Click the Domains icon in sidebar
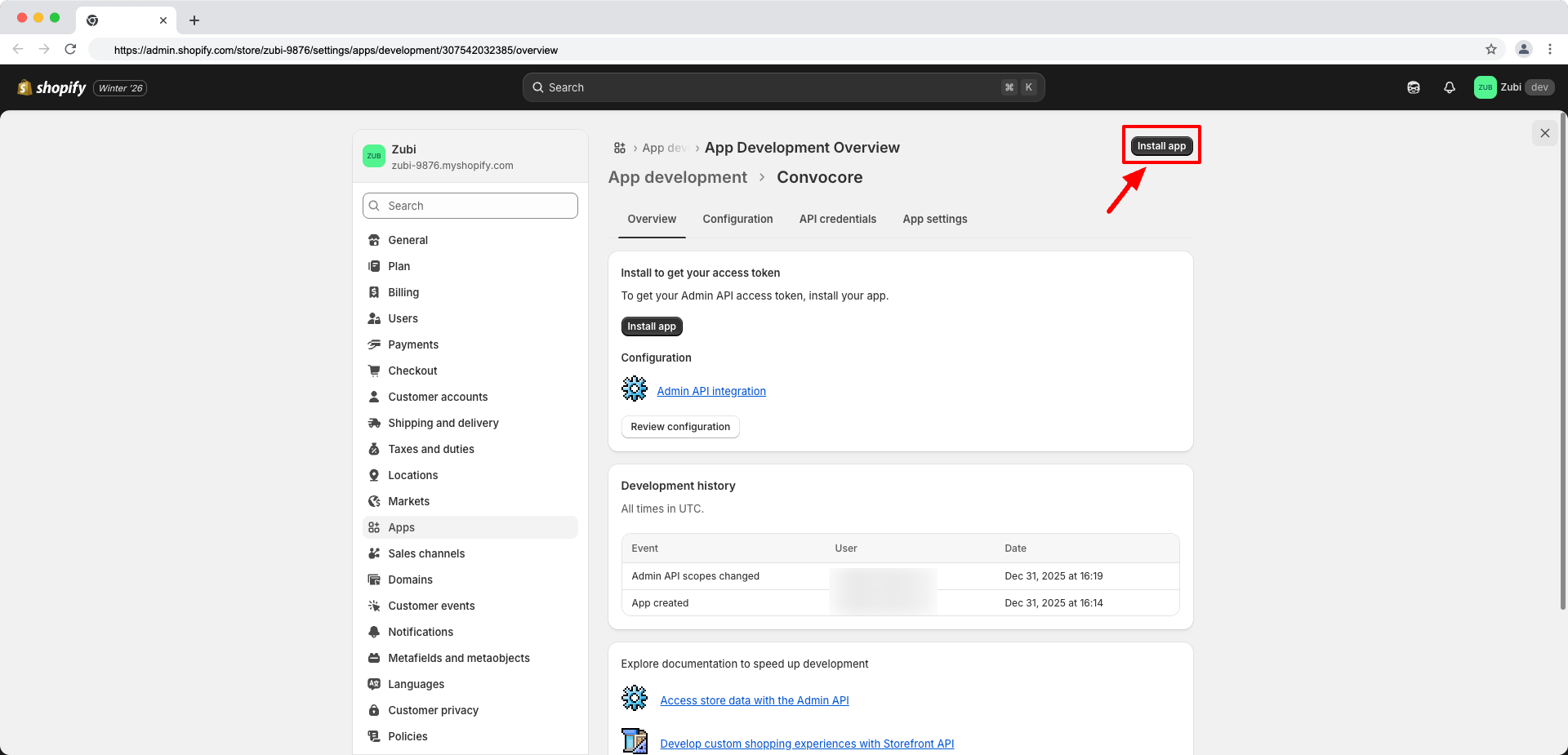The width and height of the screenshot is (1568, 755). point(374,580)
